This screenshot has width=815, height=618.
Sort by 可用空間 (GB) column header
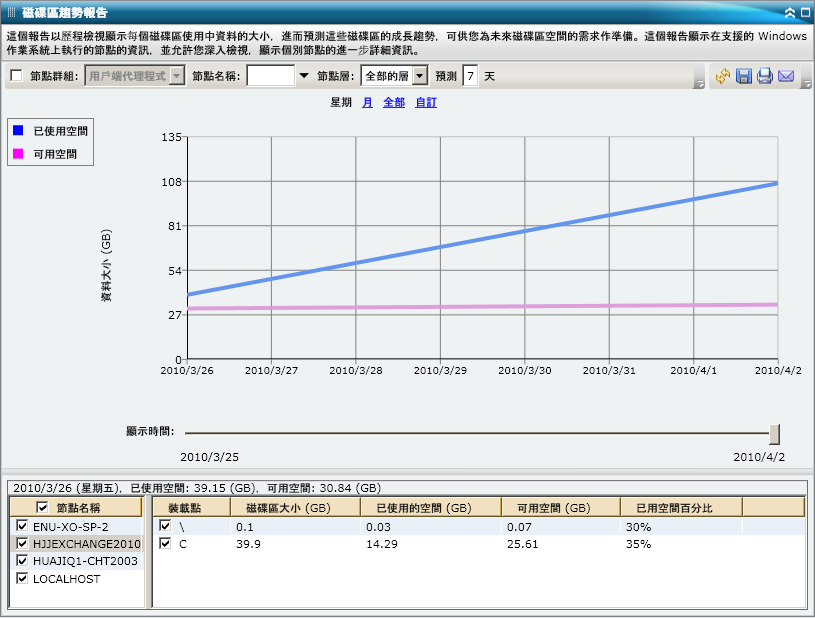coord(561,508)
